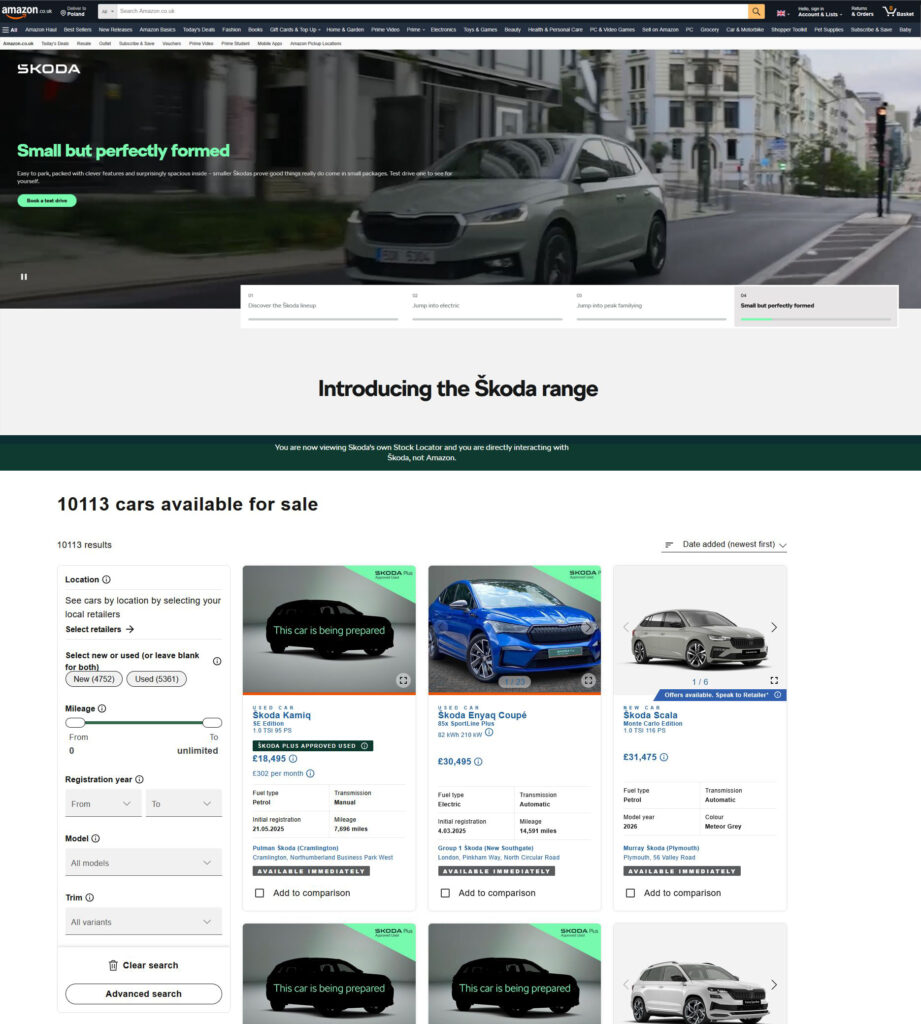Expand Skoda Kamiq image to fullscreen

(403, 680)
